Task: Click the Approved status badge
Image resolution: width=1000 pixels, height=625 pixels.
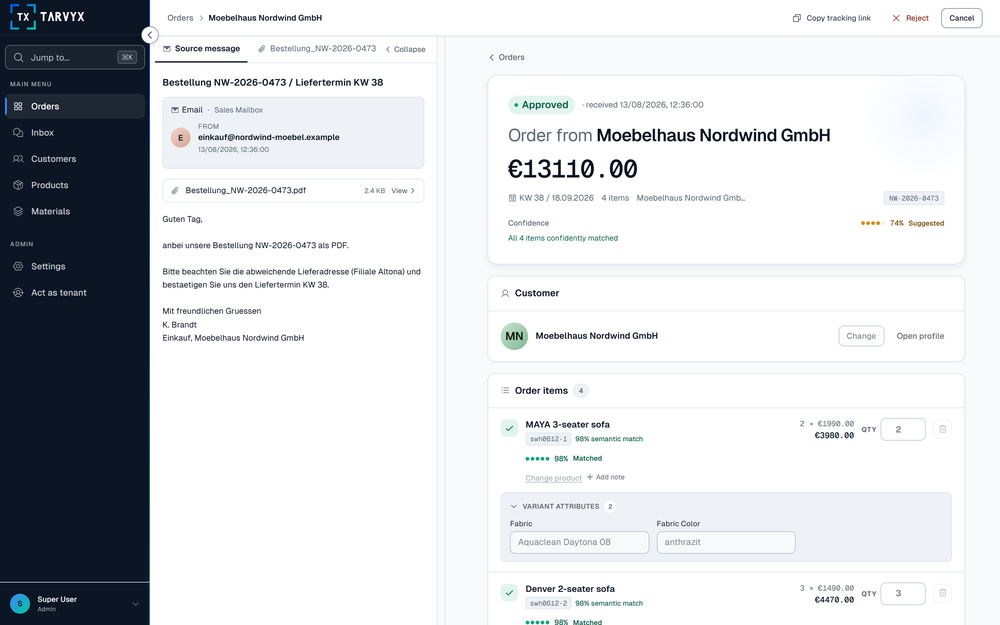Action: (x=541, y=105)
